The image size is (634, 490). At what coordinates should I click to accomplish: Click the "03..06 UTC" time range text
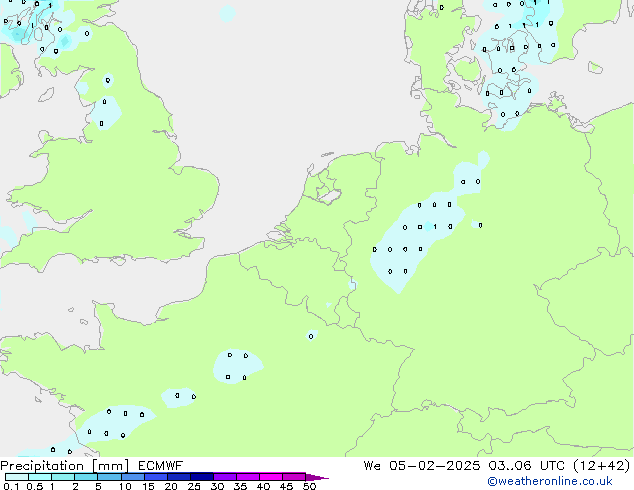pos(526,466)
